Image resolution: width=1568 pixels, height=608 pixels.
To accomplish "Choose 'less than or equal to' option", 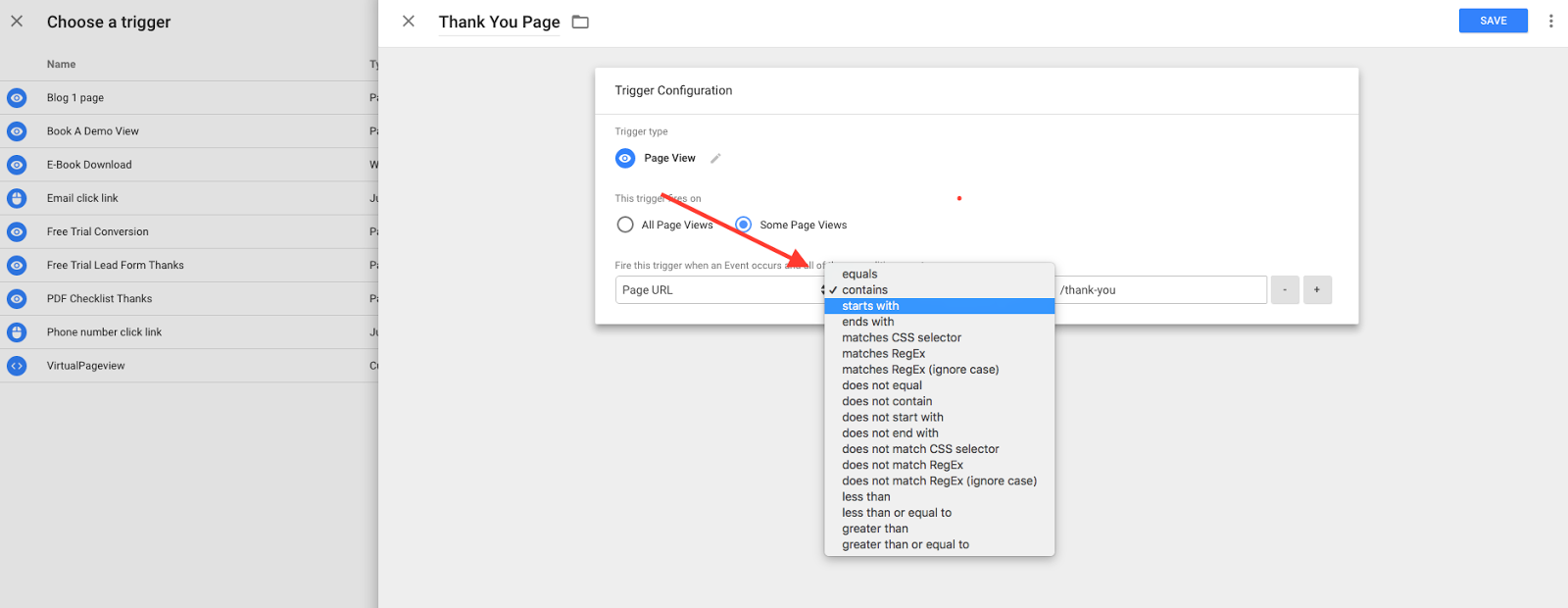I will coord(940,513).
